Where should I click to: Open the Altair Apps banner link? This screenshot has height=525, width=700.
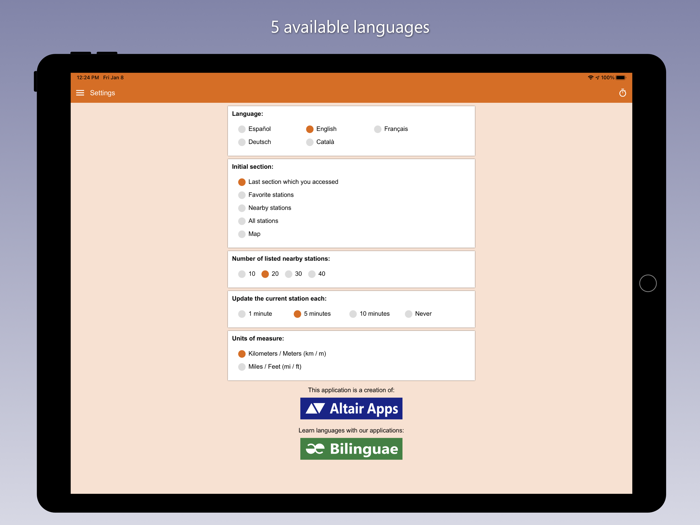click(x=351, y=408)
